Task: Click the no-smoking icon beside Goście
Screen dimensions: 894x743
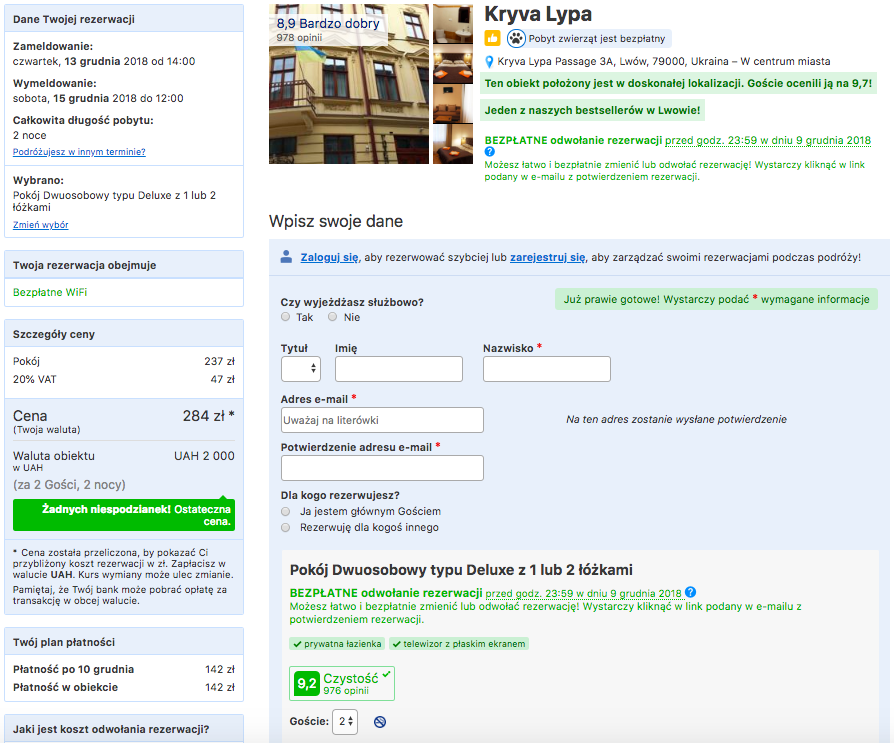Action: pyautogui.click(x=380, y=722)
